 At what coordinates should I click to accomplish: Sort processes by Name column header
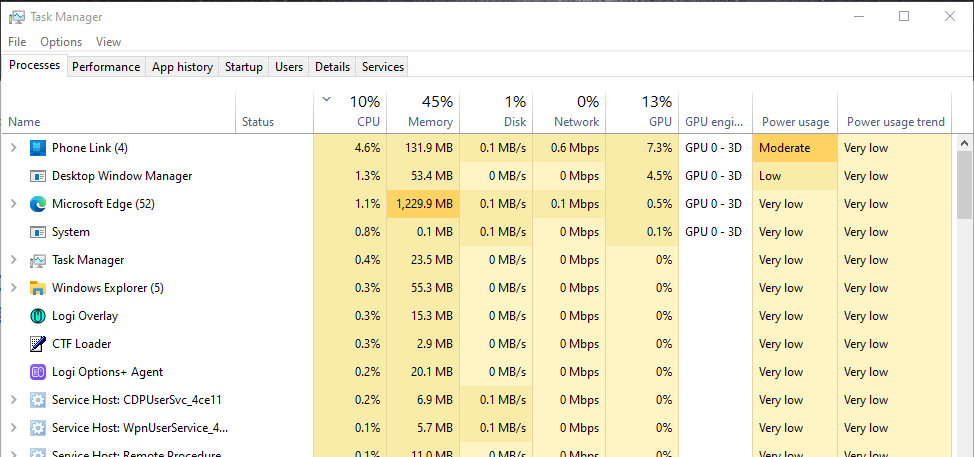119,112
